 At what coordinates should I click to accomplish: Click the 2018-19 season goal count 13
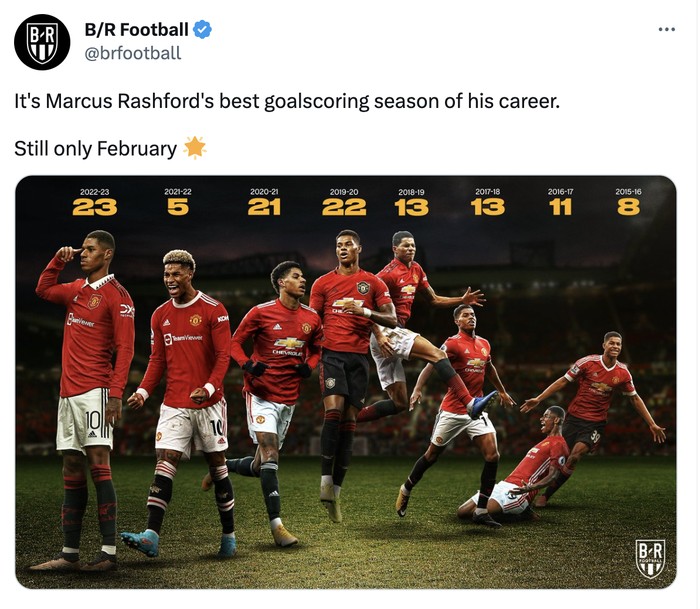pos(411,207)
